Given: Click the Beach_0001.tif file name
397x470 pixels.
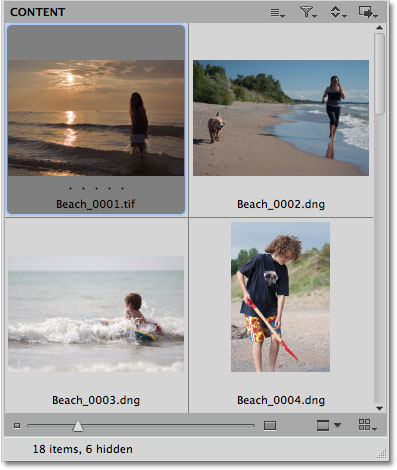Looking at the screenshot, I should [x=96, y=204].
